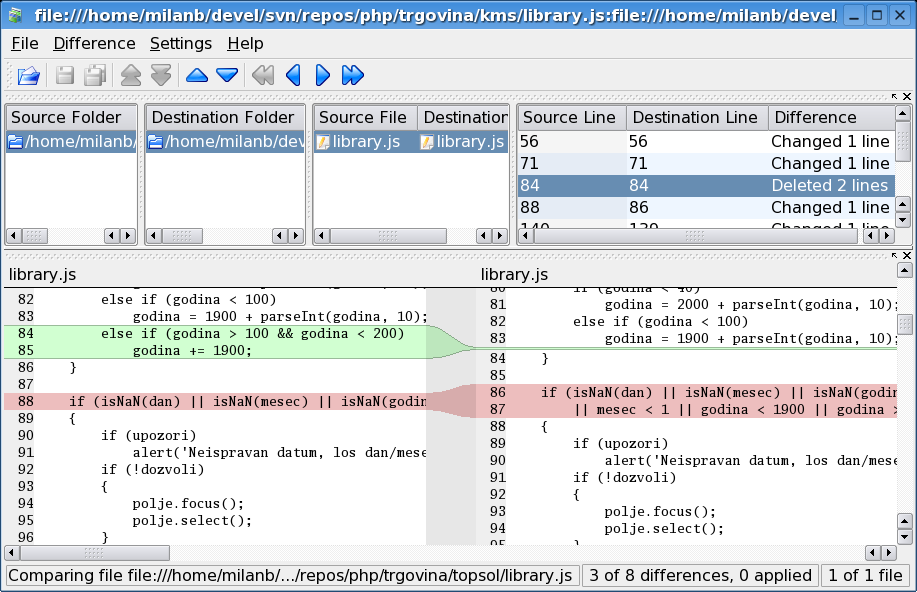Select library.js in the Source File list

[364, 142]
